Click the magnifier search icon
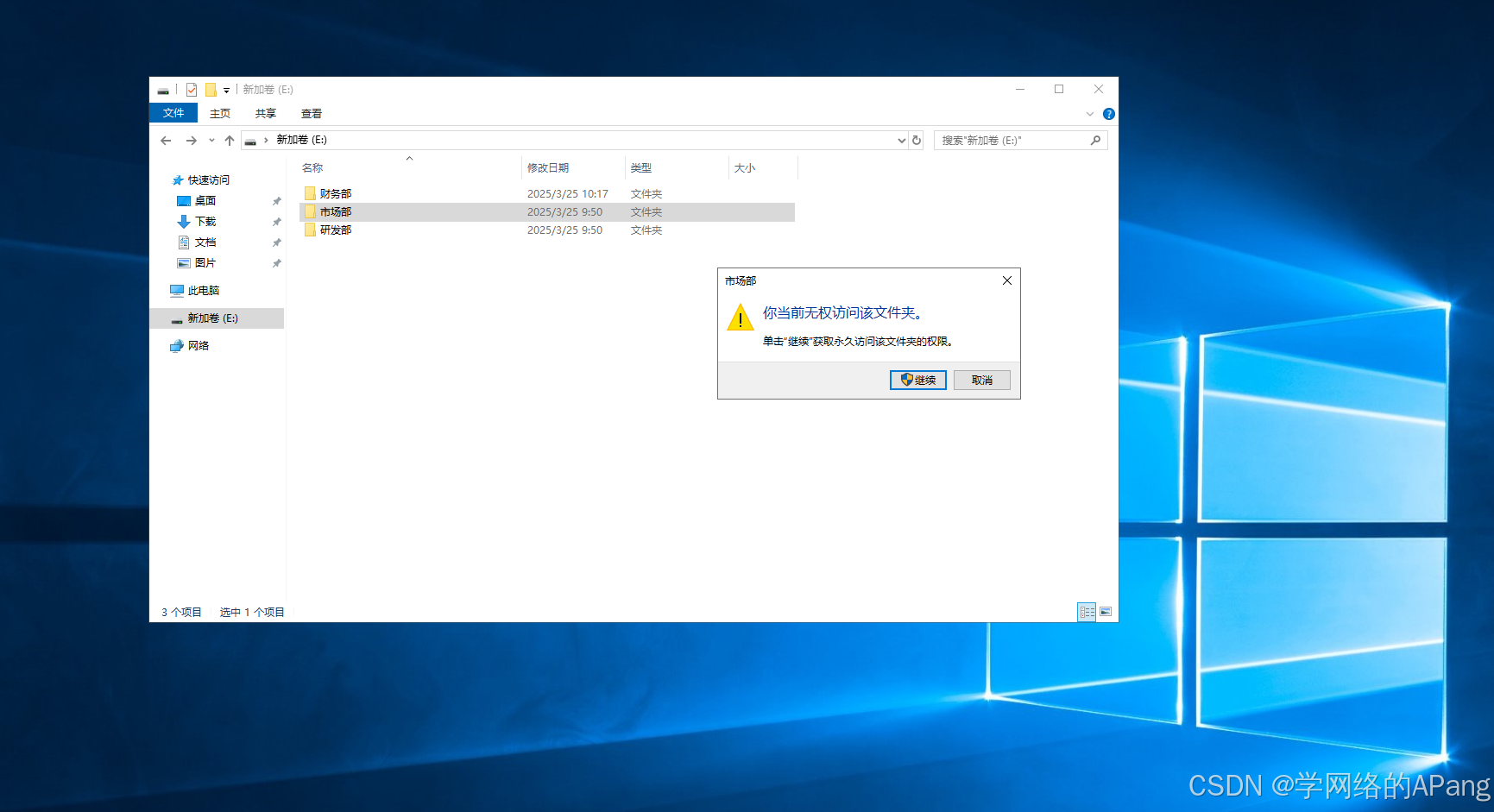Screen dimensions: 1494x812 pyautogui.click(x=1096, y=141)
